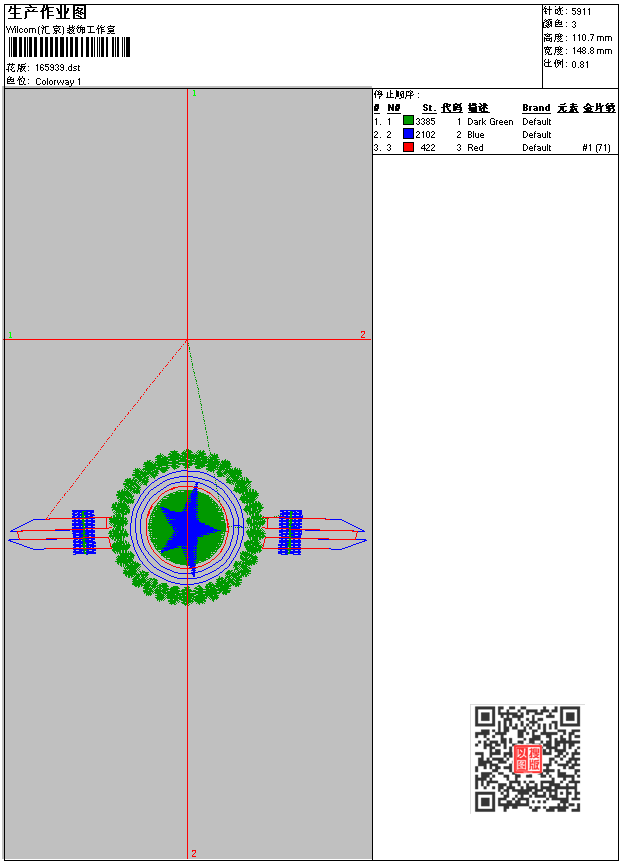Screen dimensions: 620x861
Task: Click the right blue stitched block on wing
Action: click(291, 532)
